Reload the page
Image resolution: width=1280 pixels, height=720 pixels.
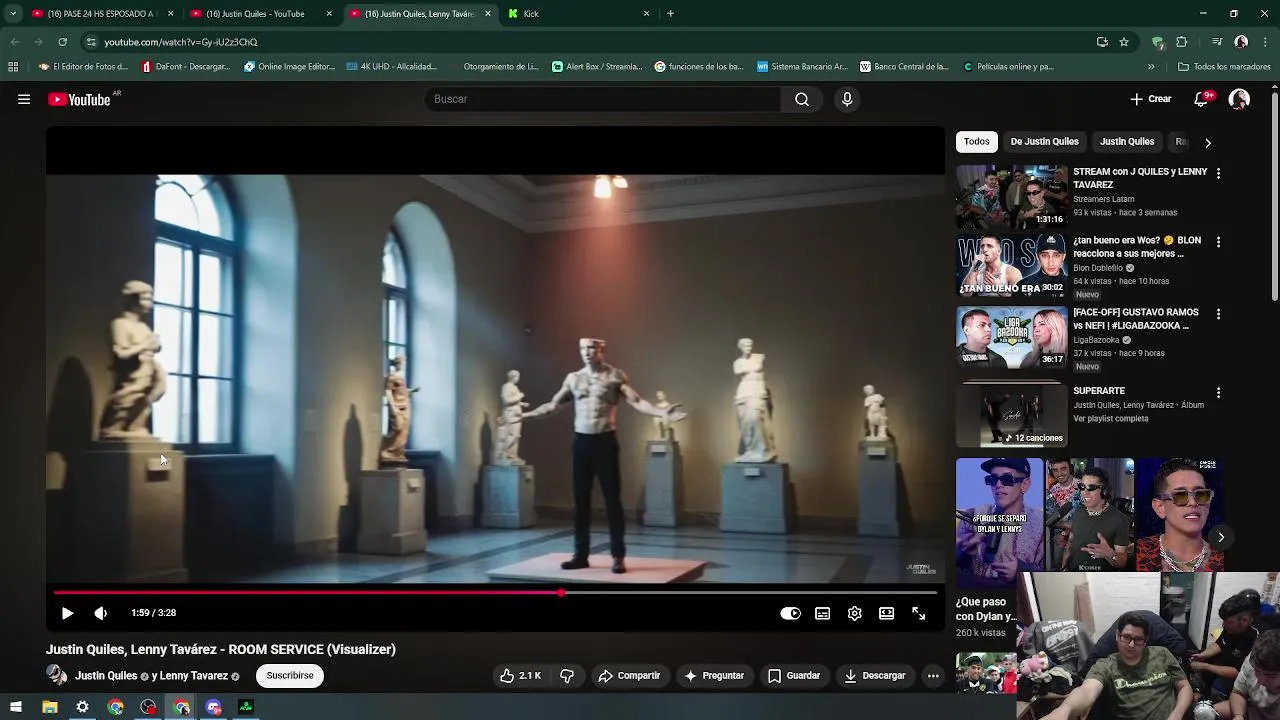point(62,42)
